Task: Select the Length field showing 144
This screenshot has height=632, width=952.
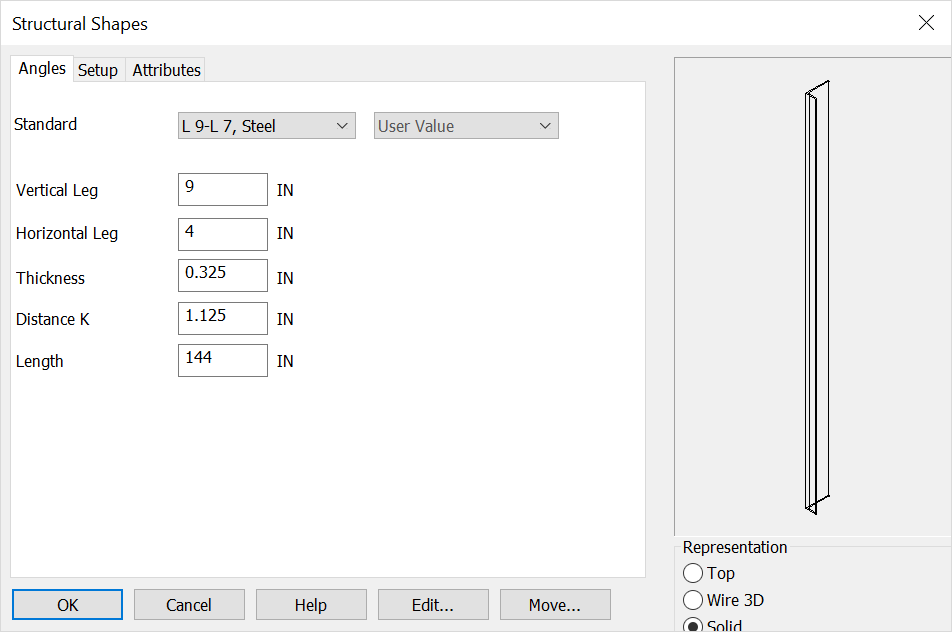Action: coord(222,360)
